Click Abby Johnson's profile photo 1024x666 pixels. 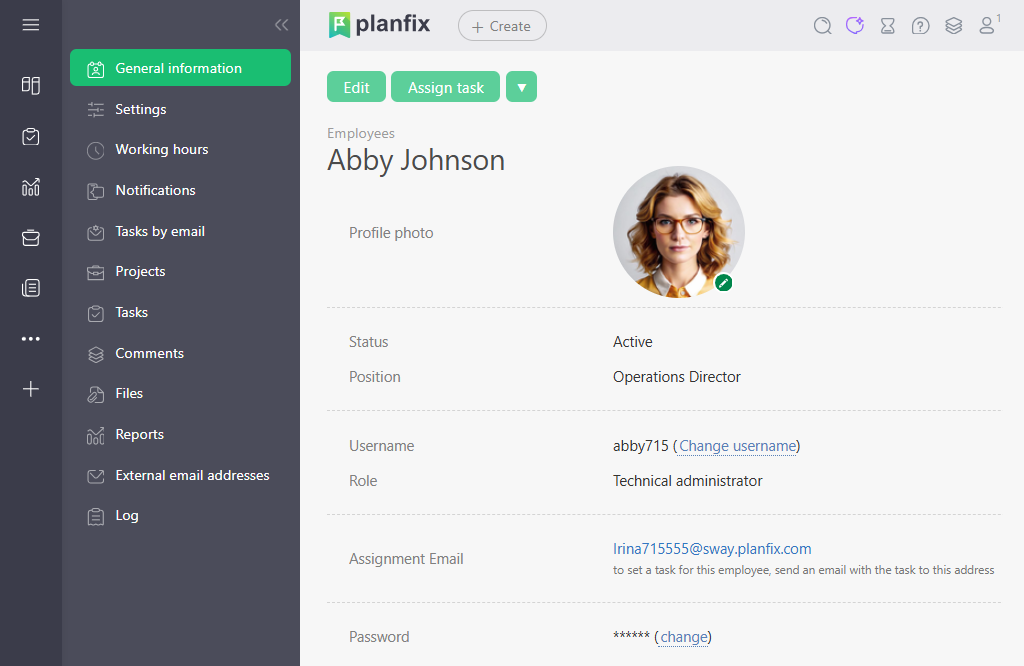pyautogui.click(x=679, y=232)
